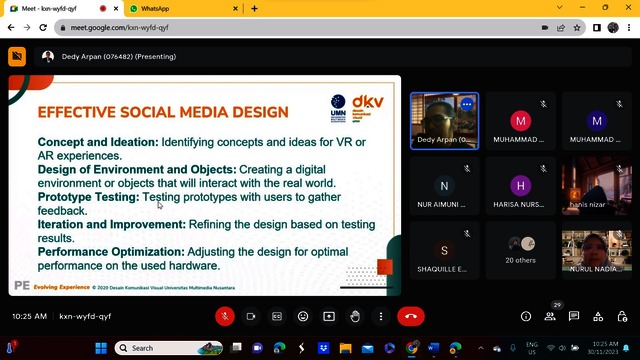Reload the Meet page

click(x=43, y=28)
